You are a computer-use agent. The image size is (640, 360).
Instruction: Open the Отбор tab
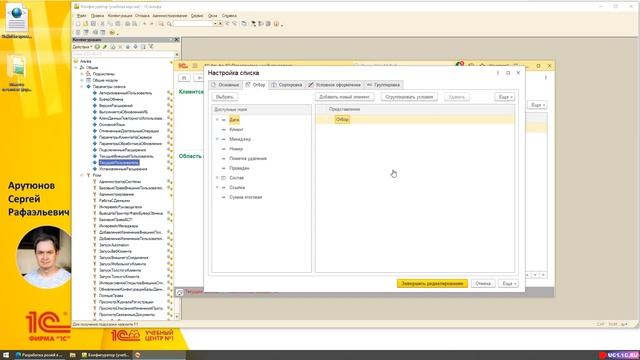coord(255,85)
